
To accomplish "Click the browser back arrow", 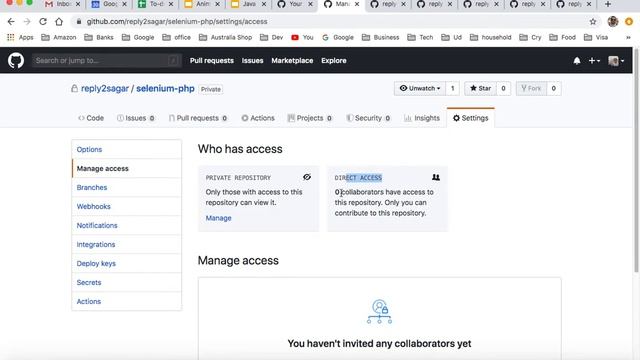I will click(11, 22).
